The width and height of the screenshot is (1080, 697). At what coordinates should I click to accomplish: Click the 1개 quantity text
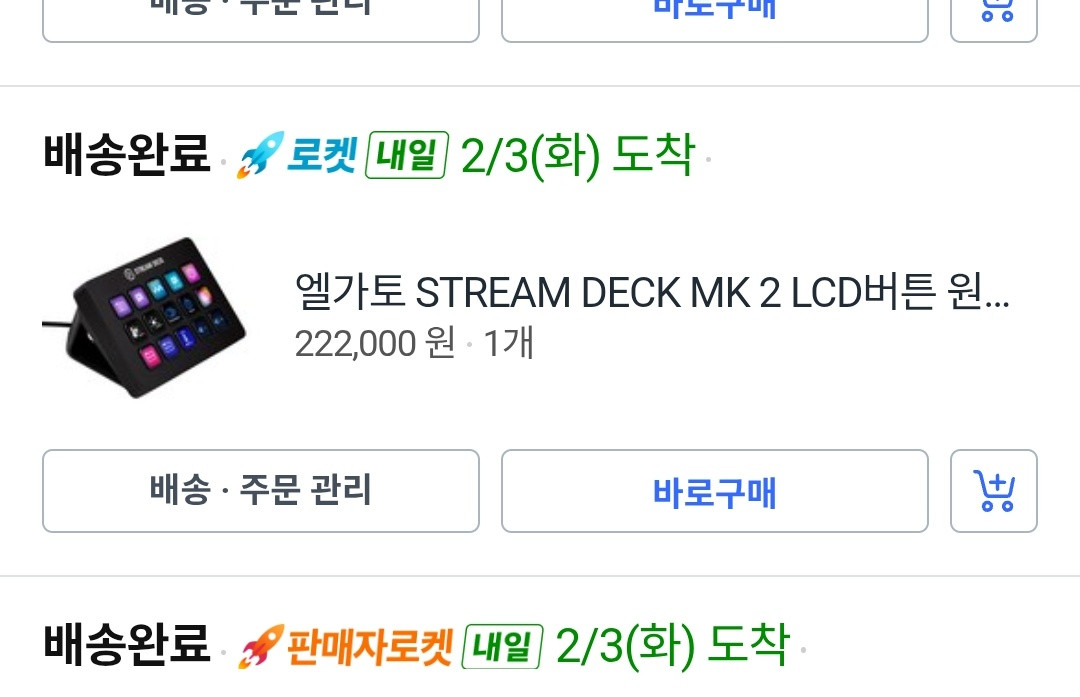click(508, 342)
